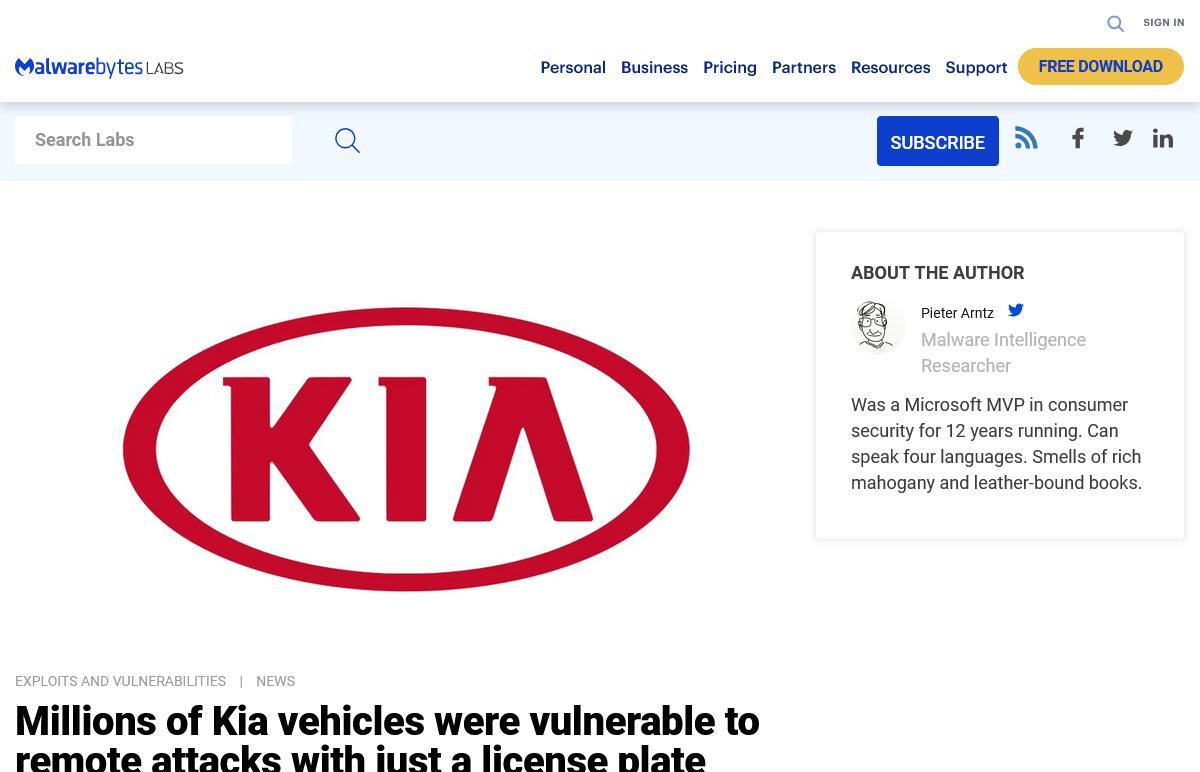Open the LinkedIn icon
Screen dimensions: 1200x772
point(1162,138)
